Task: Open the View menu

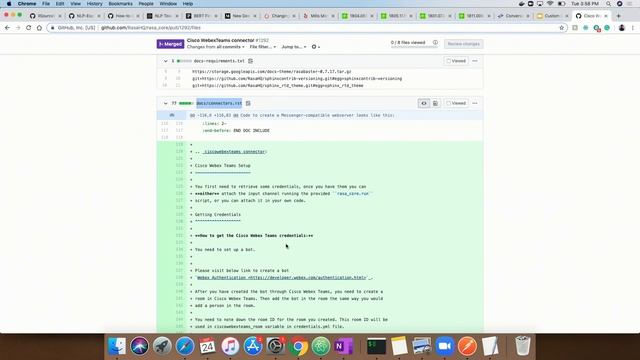Action: click(76, 4)
